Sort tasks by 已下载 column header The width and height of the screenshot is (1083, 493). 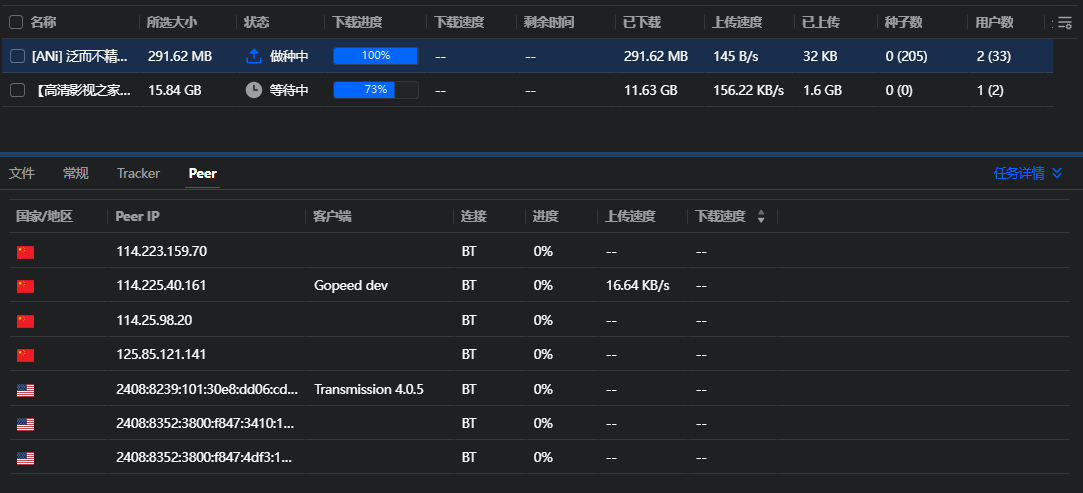click(642, 22)
